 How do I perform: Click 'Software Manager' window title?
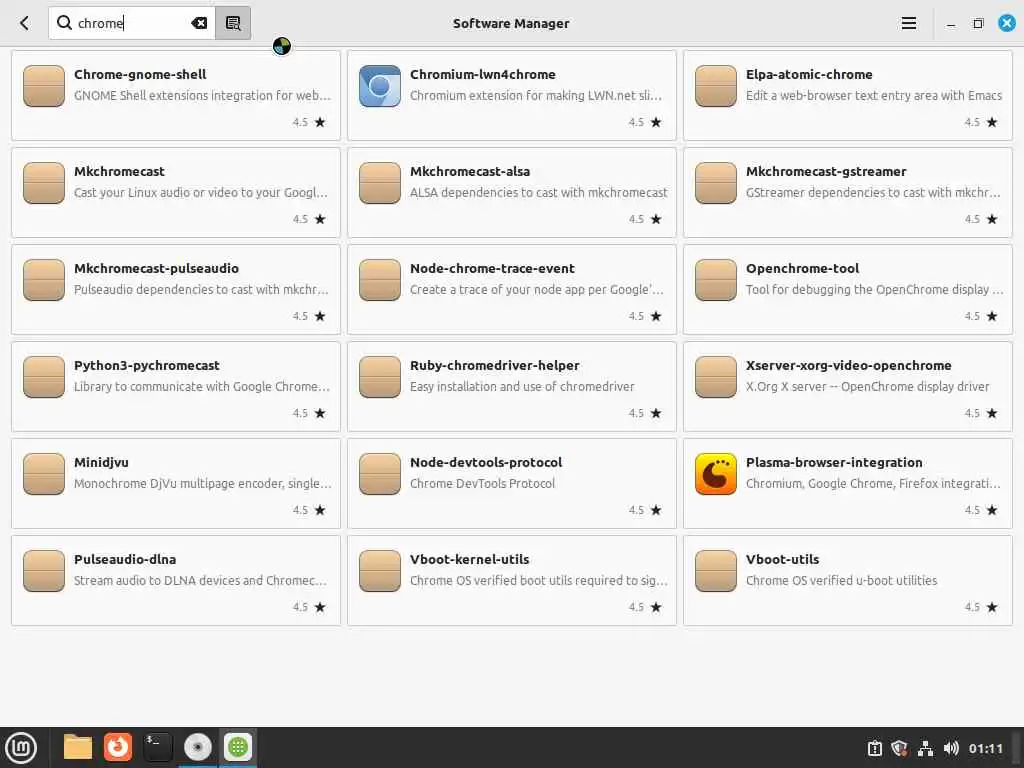511,24
